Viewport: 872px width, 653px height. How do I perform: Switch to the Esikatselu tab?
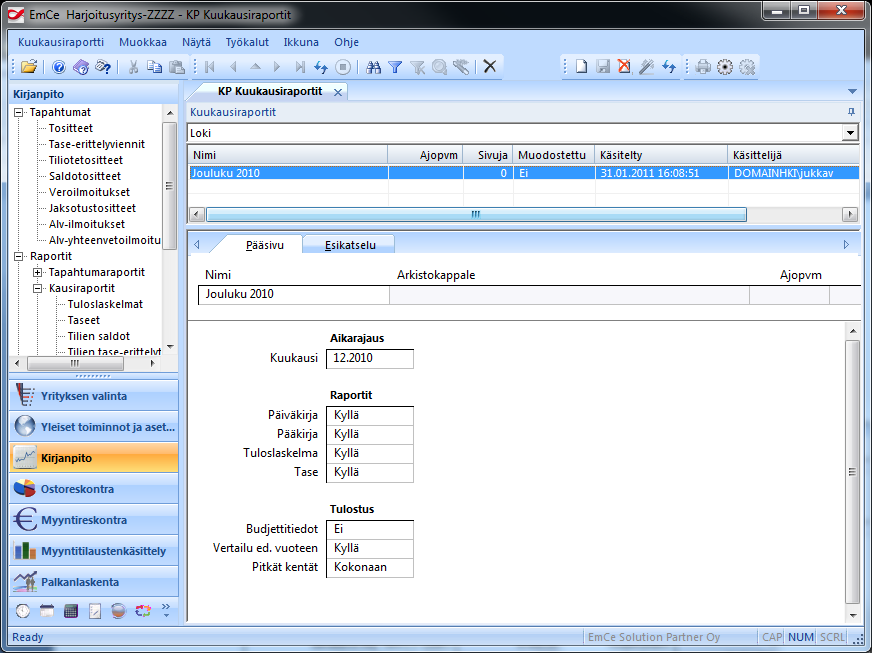pos(350,245)
